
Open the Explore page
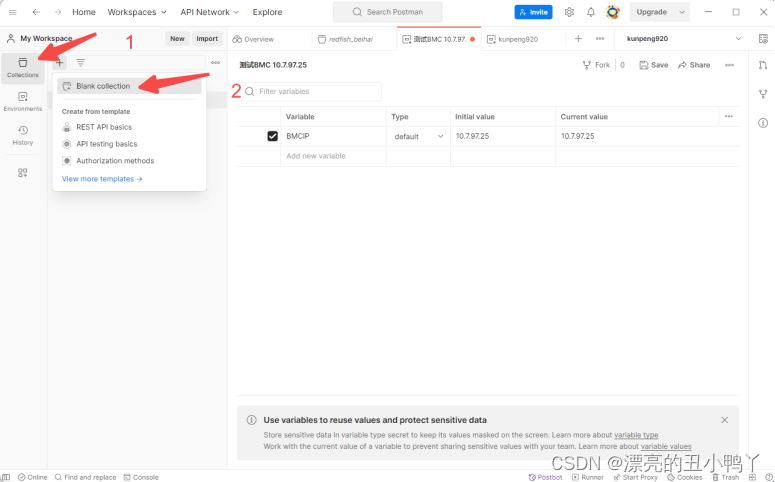click(x=267, y=12)
